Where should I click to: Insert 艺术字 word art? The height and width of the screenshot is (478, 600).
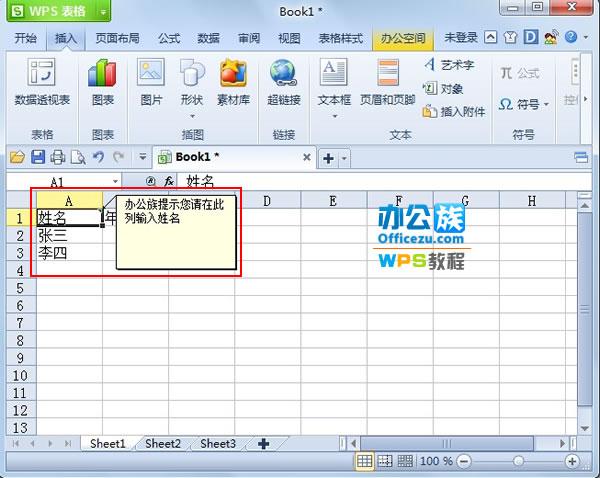[x=449, y=65]
